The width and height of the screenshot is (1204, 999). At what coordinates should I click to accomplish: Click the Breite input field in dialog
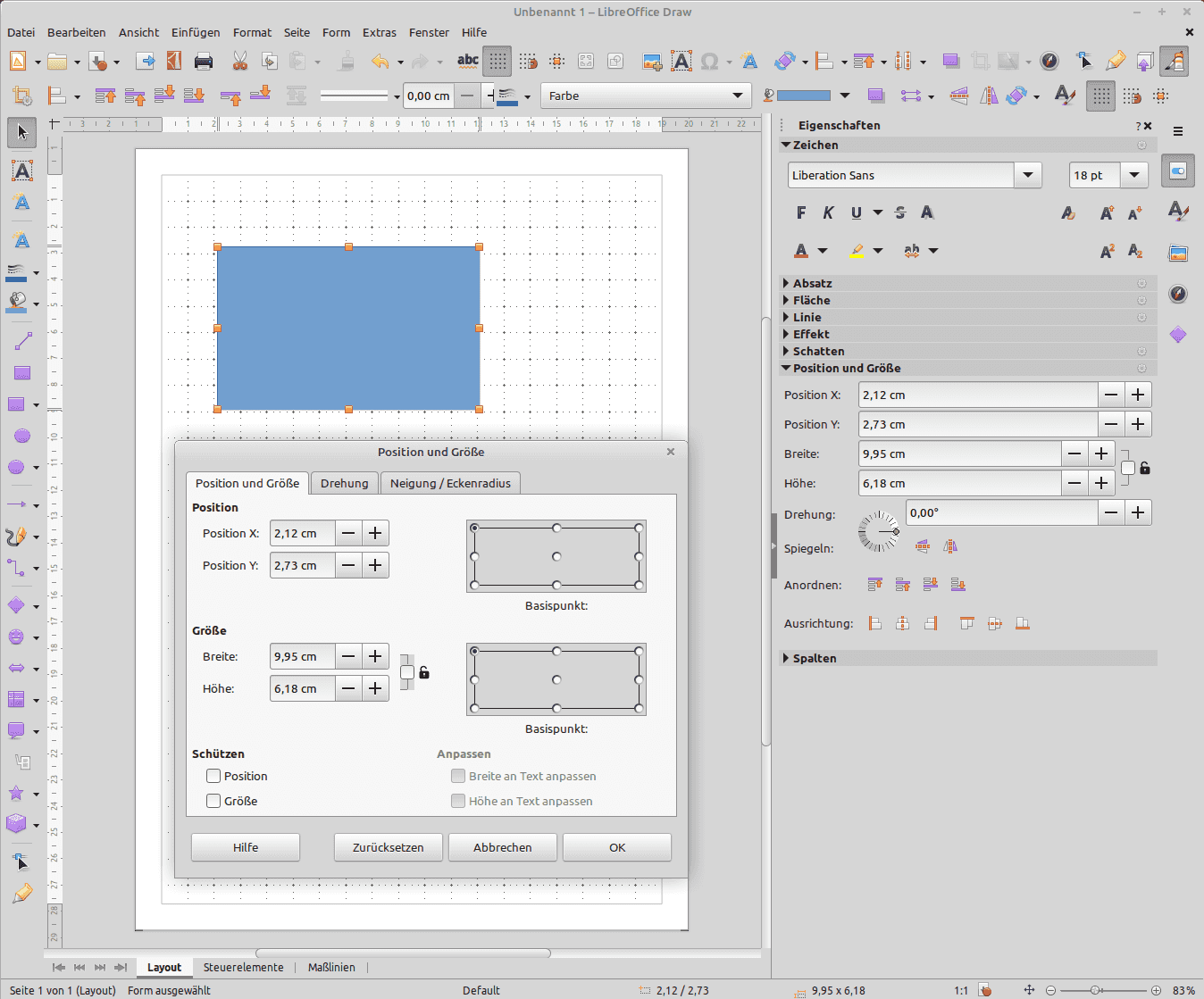(303, 656)
